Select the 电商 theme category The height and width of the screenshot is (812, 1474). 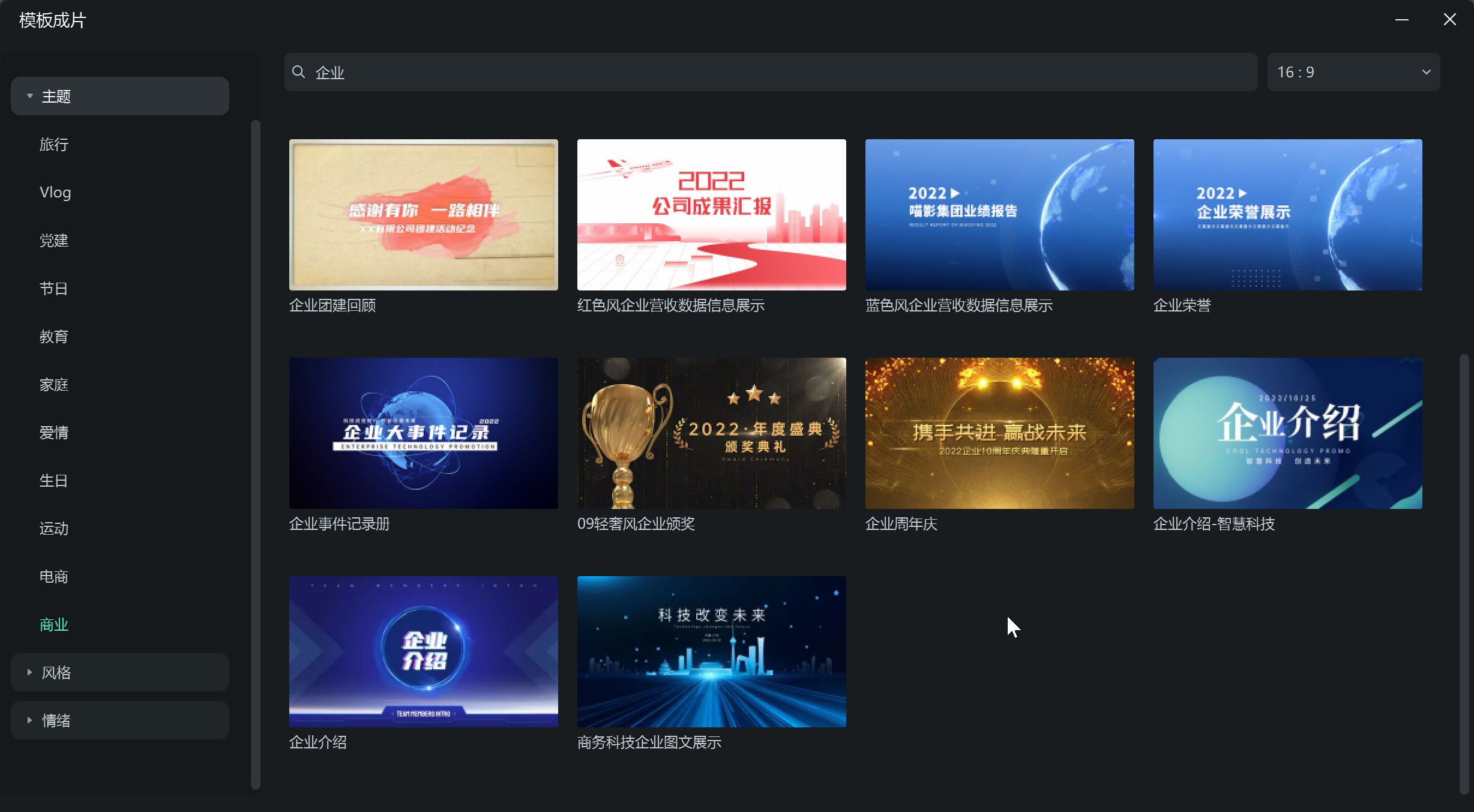[x=54, y=576]
